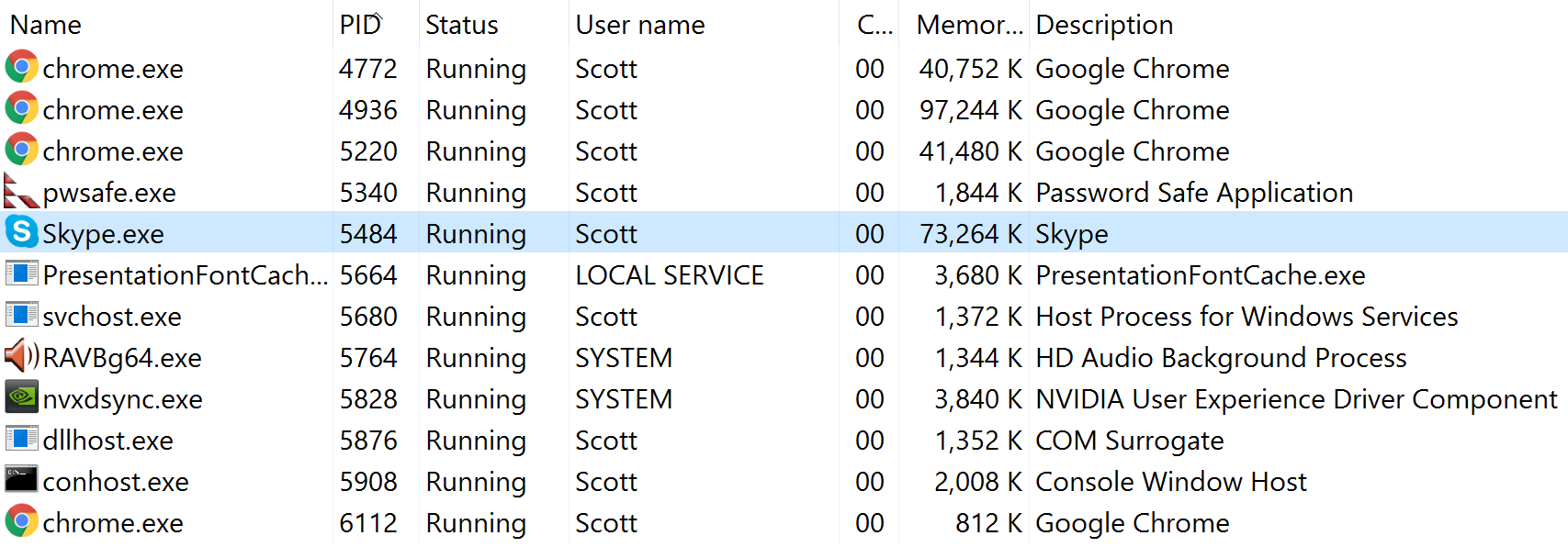Click SYSTEM user for nvxdsync.exe row
1568x547 pixels.
(624, 399)
